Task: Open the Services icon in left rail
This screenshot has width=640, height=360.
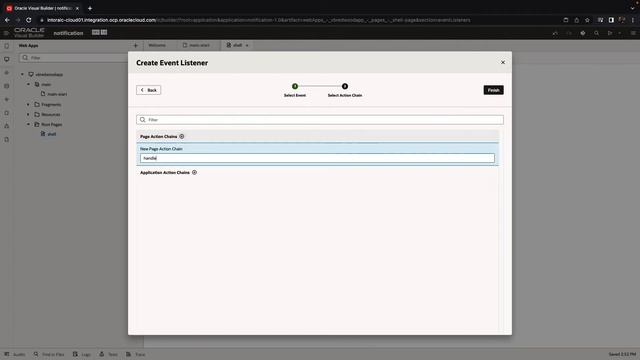Action: tap(7, 73)
